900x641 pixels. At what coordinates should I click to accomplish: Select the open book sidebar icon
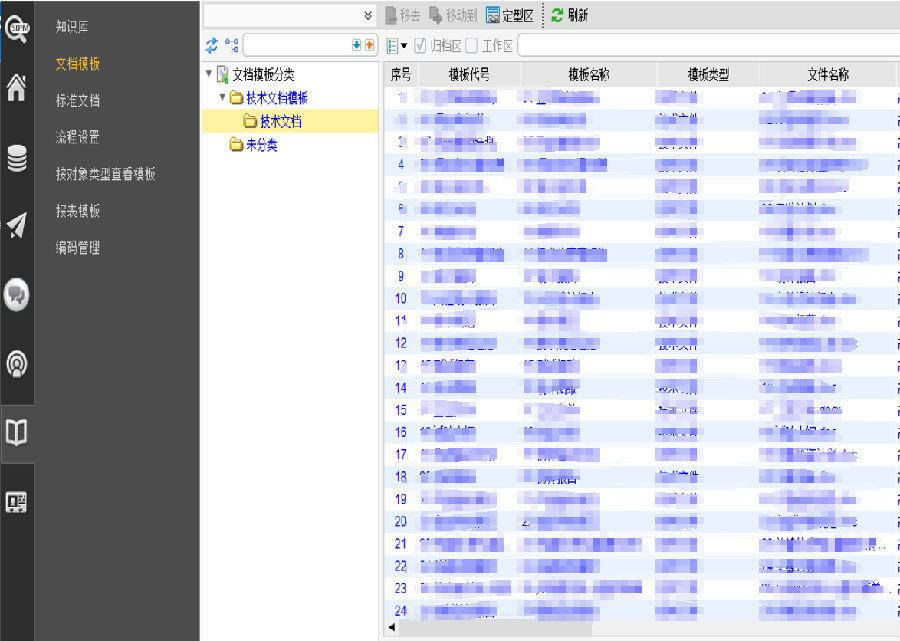point(17,432)
